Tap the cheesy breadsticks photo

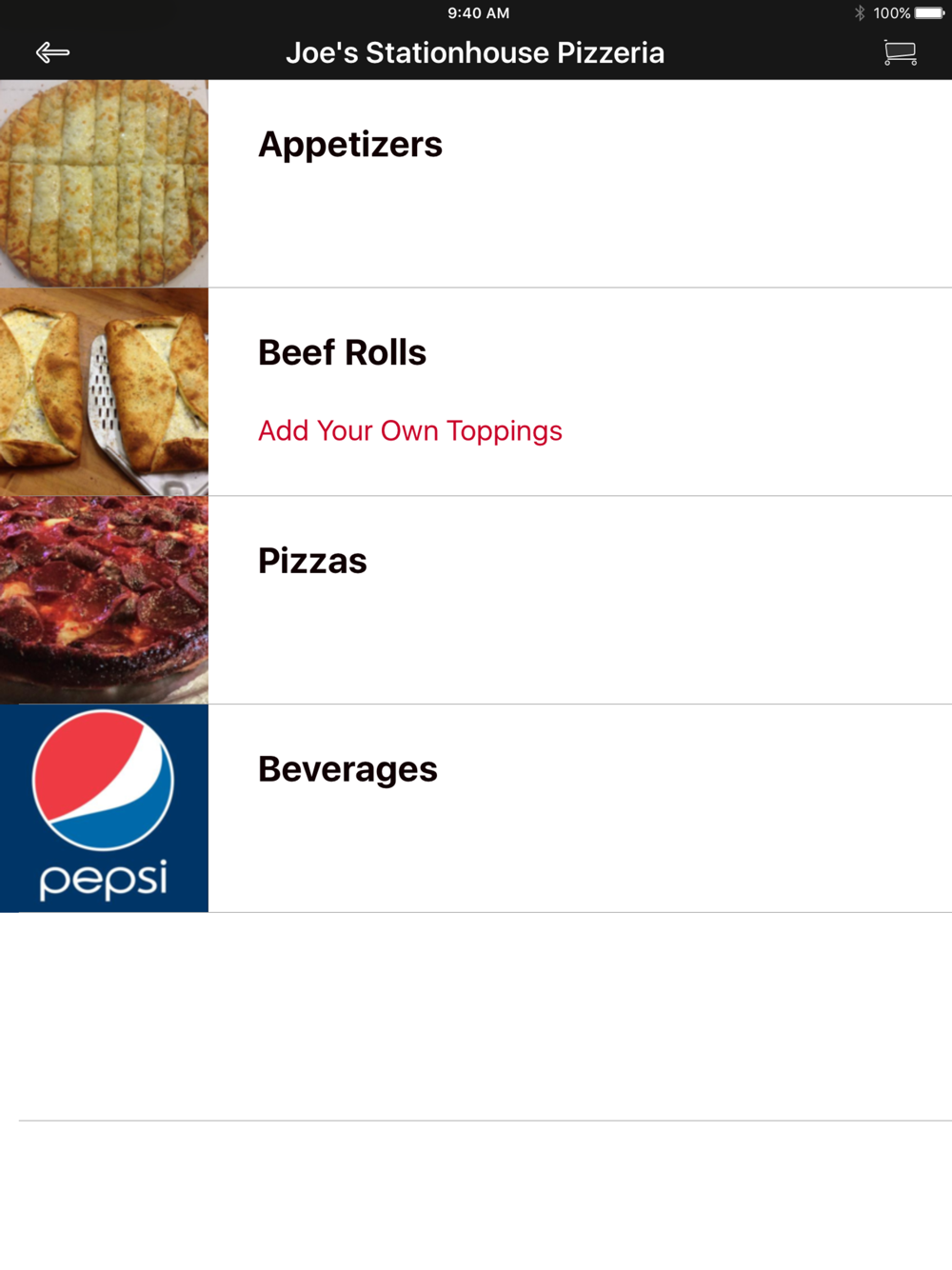point(104,184)
